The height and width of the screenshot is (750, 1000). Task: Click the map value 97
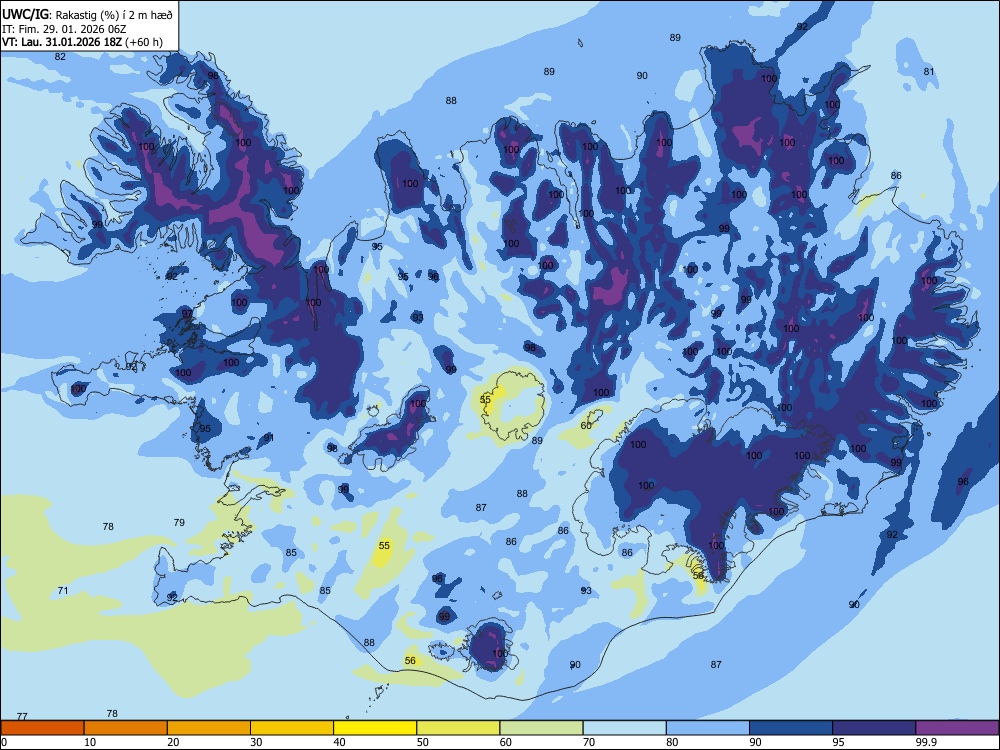point(187,314)
